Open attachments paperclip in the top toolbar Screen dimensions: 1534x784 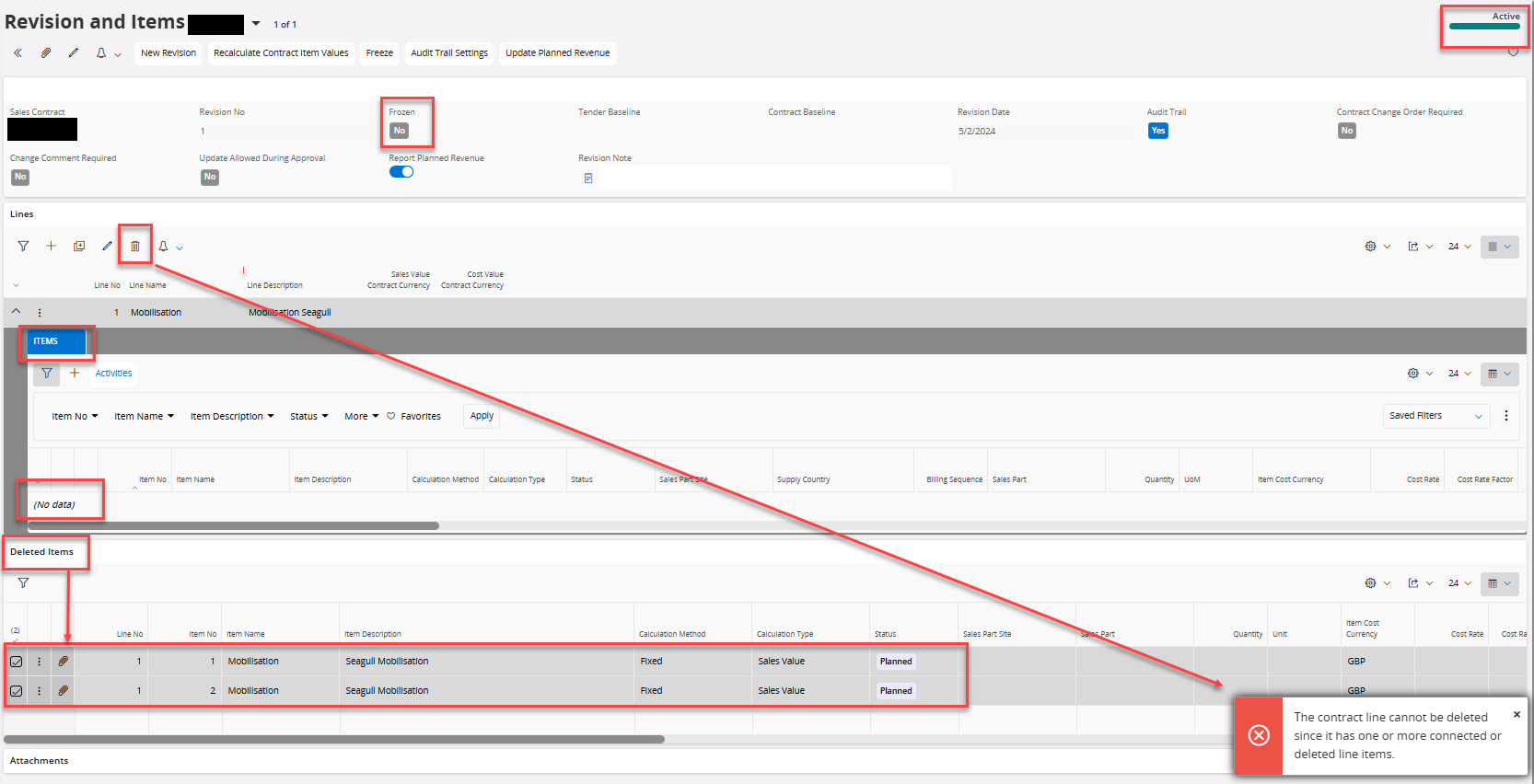[x=45, y=53]
